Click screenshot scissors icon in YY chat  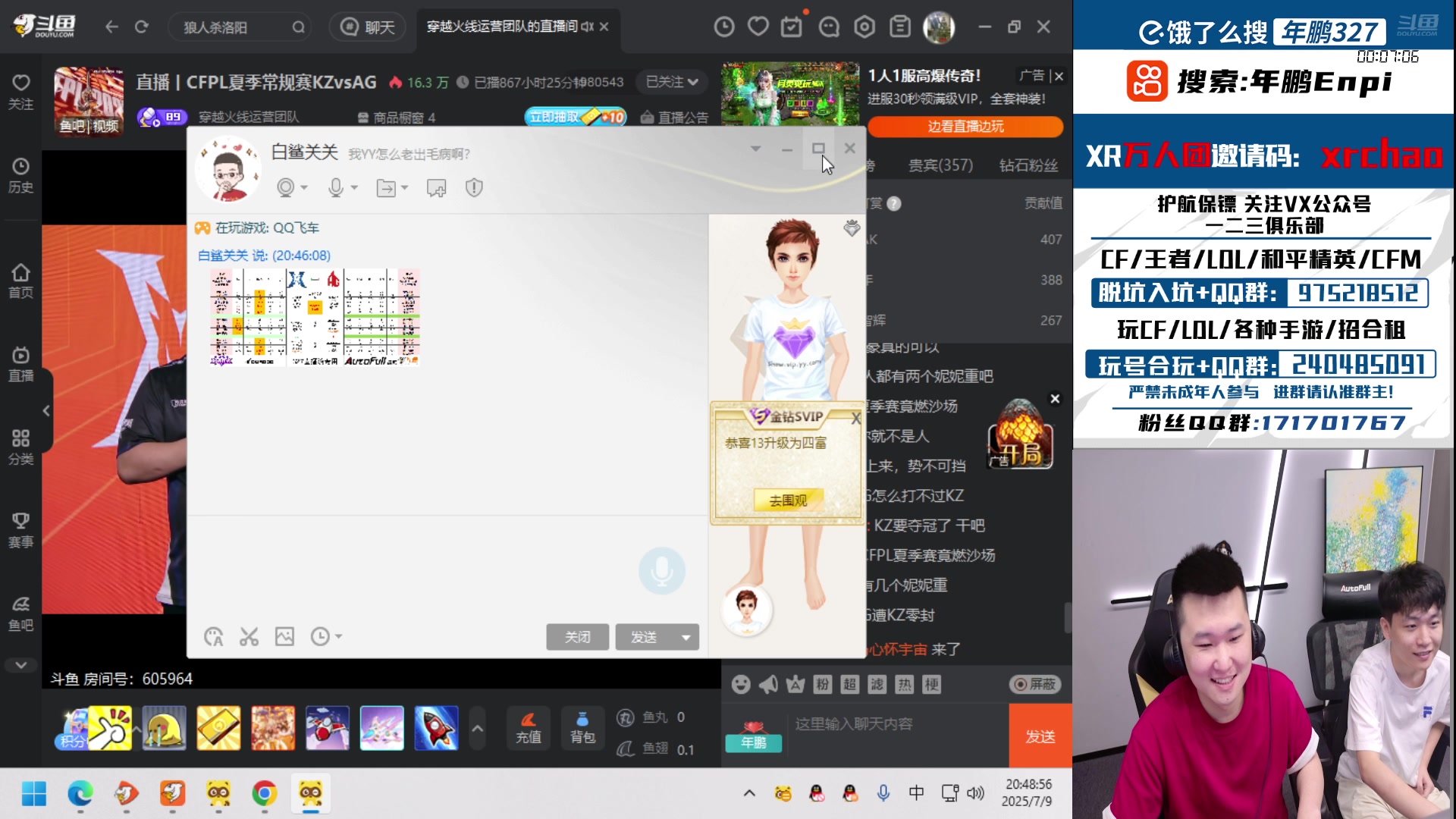[x=249, y=637]
